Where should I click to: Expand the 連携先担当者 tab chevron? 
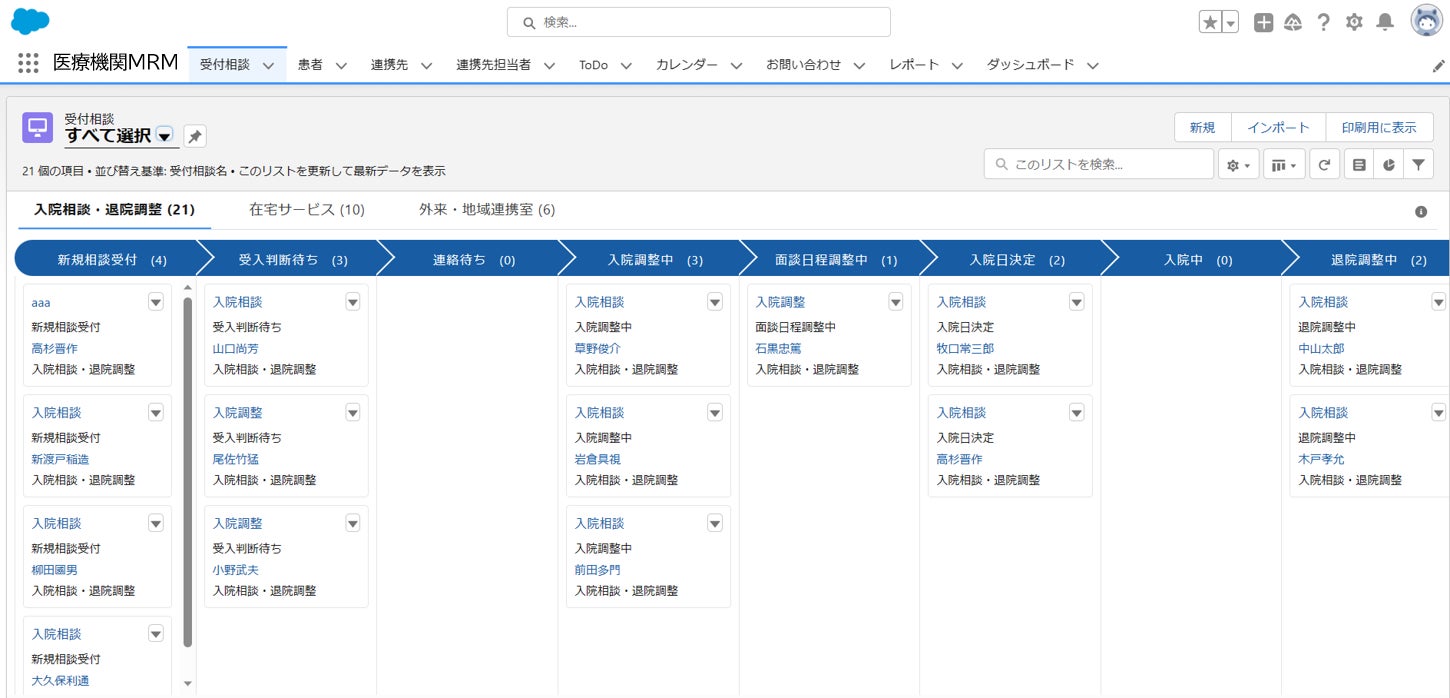tap(550, 65)
